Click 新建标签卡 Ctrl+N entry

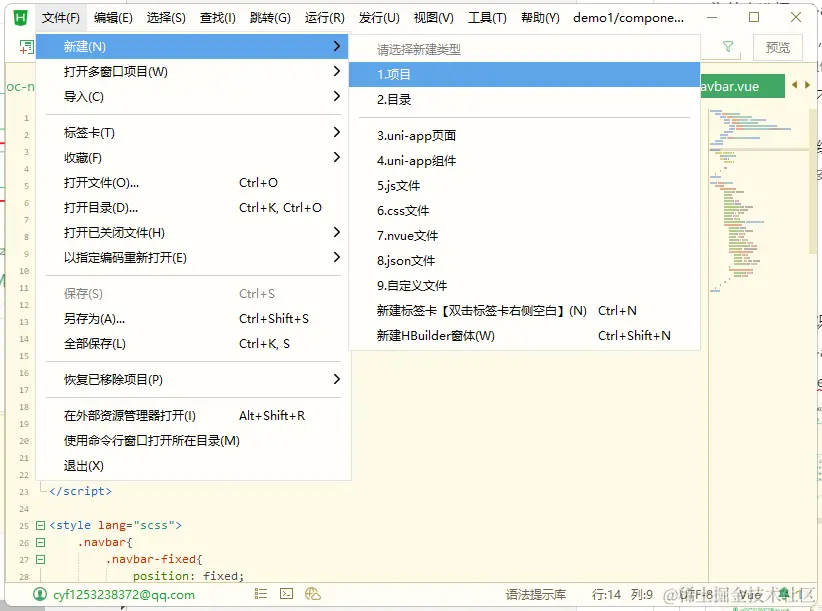coord(524,311)
